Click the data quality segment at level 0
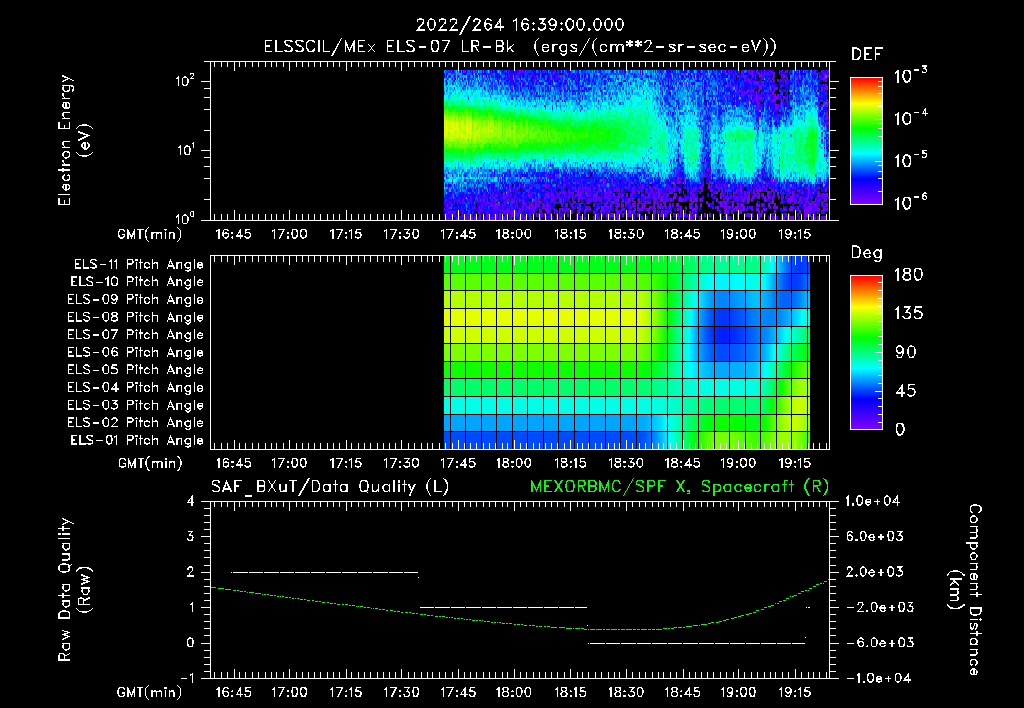 (696, 643)
